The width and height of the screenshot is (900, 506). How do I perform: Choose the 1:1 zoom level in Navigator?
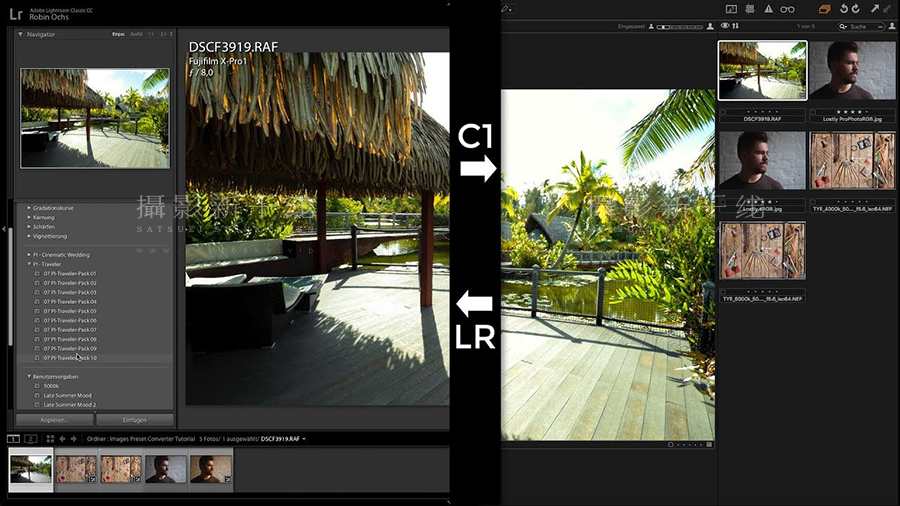coord(152,34)
